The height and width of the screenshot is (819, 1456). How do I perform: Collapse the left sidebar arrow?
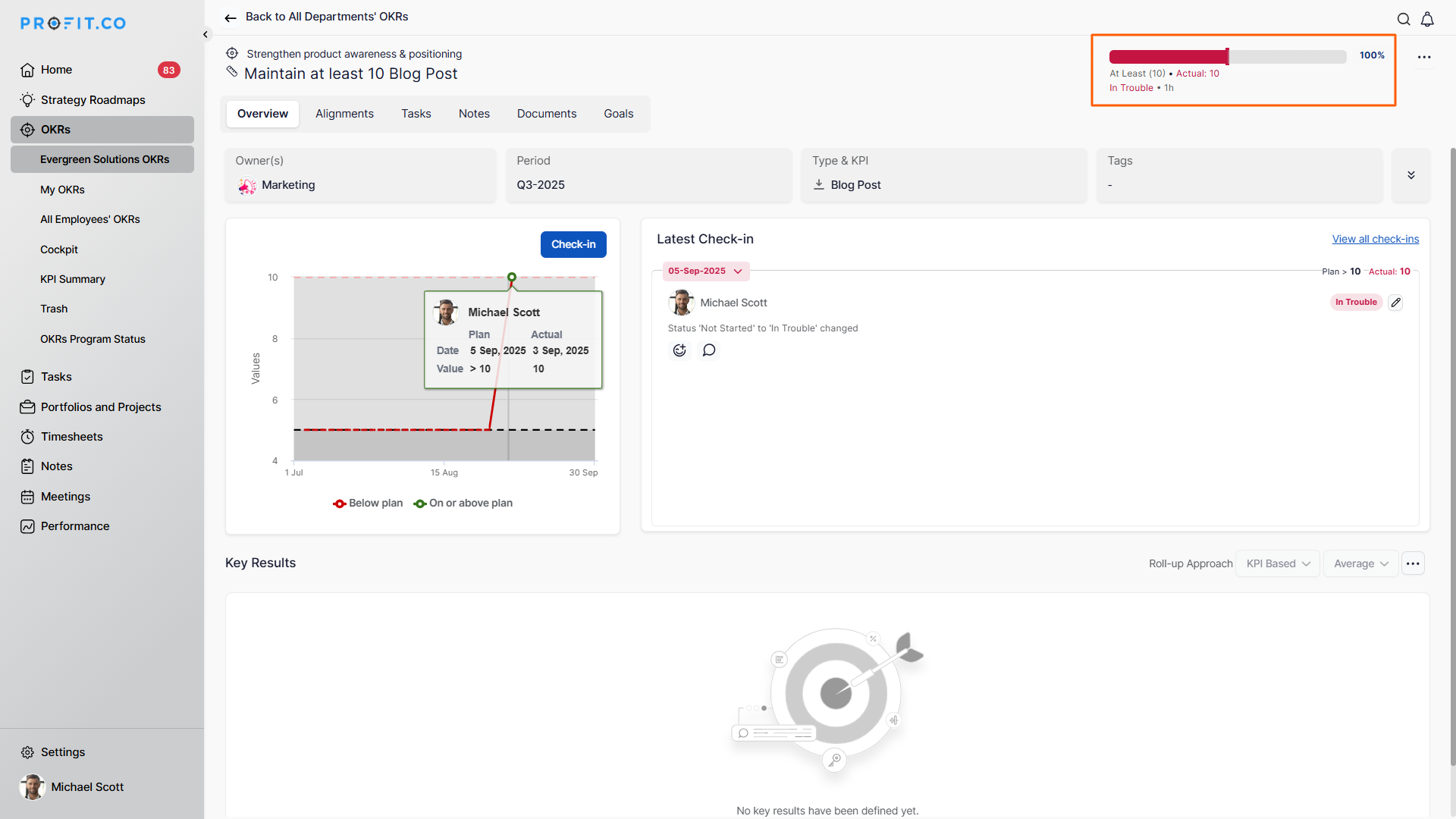click(x=206, y=34)
